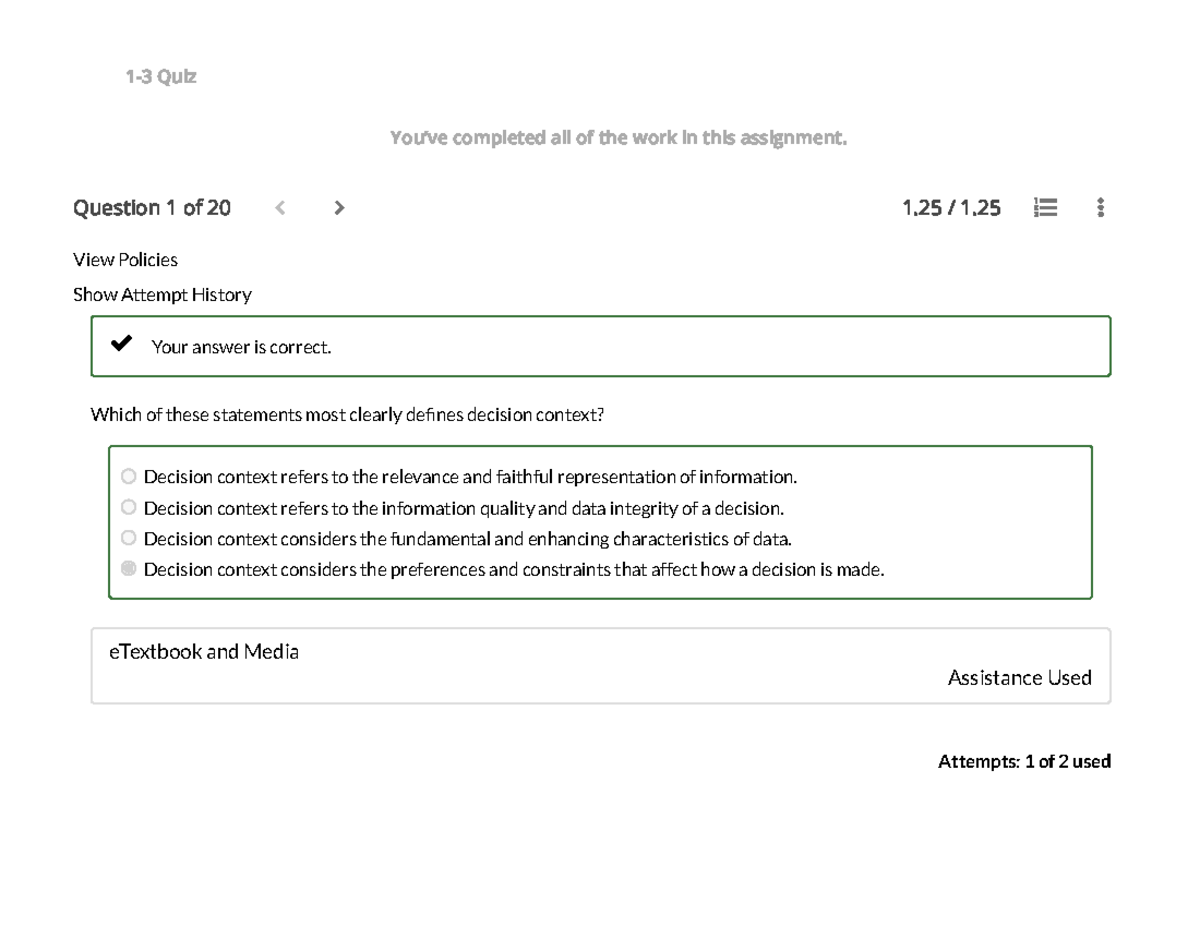Click the checkmark icon in the correct-answer banner
Image resolution: width=1200 pixels, height=927 pixels.
pyautogui.click(x=122, y=342)
